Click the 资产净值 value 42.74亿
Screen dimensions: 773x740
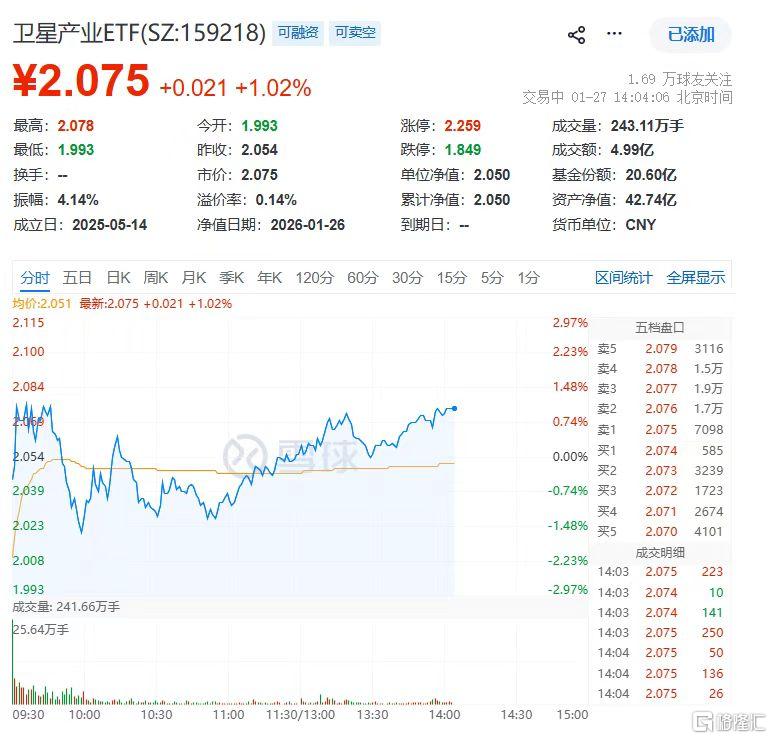point(651,200)
